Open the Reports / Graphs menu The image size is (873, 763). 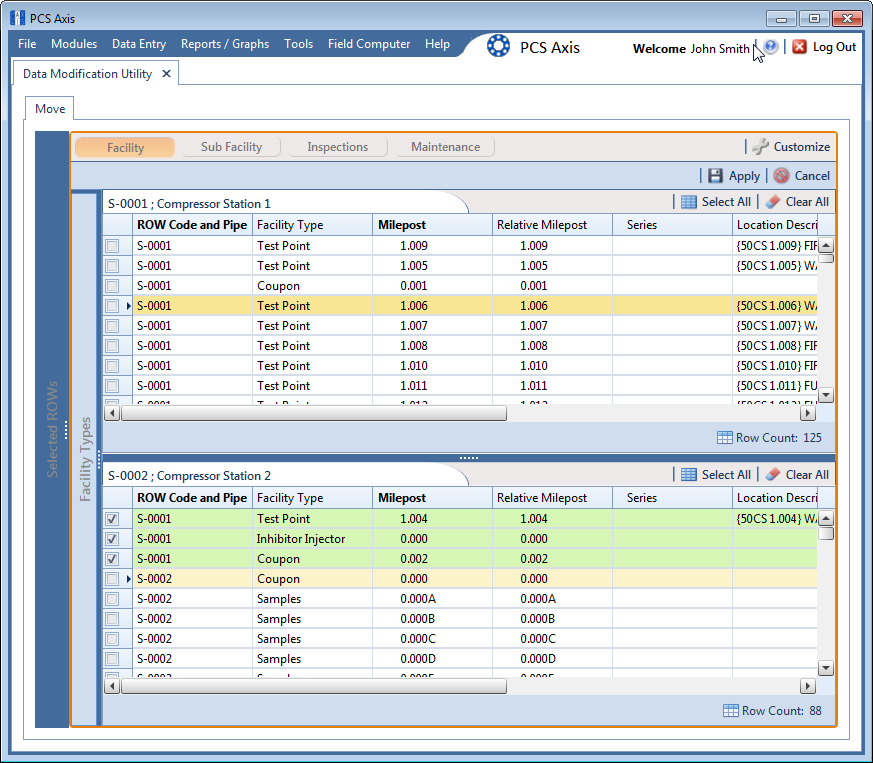pos(225,44)
